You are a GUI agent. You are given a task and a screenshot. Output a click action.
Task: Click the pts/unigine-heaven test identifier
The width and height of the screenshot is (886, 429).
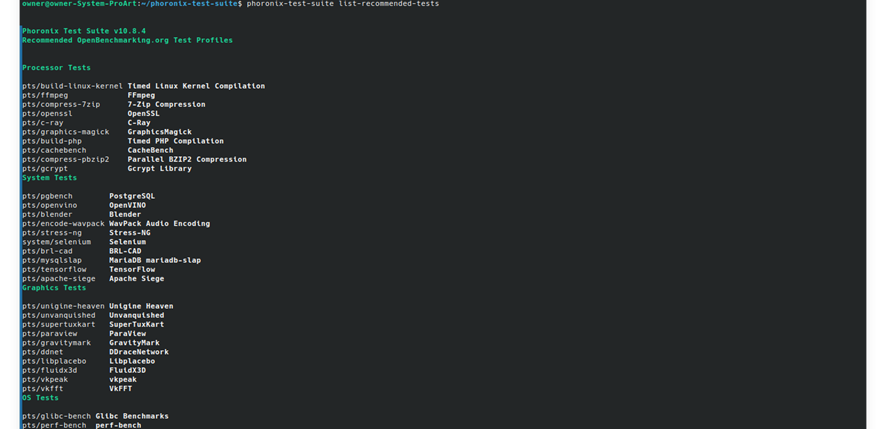(63, 306)
